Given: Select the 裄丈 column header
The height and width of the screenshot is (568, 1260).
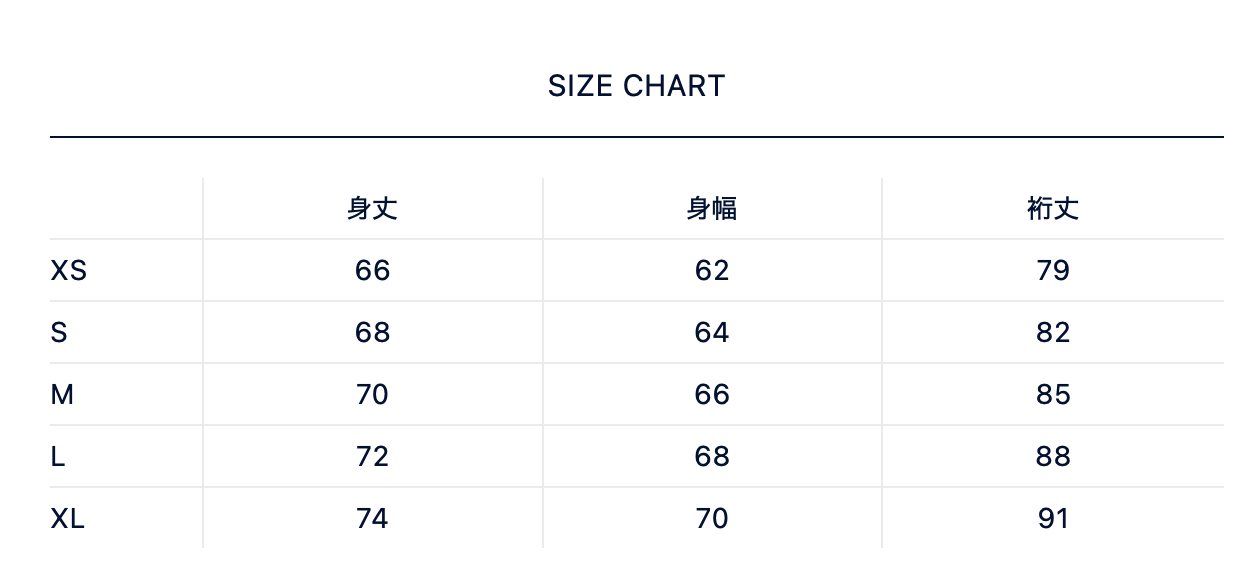Looking at the screenshot, I should click(1053, 209).
